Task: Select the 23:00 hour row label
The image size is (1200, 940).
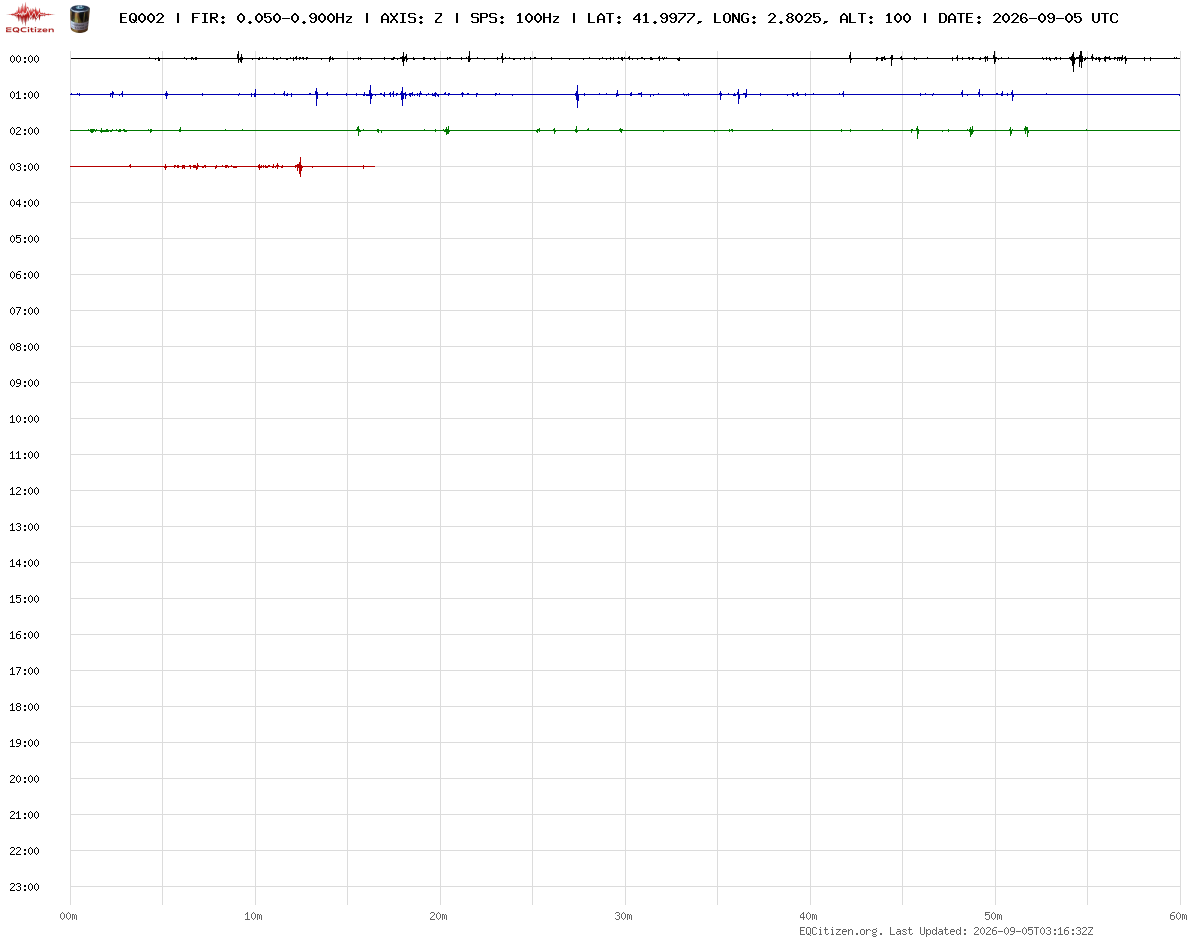Action: tap(23, 887)
